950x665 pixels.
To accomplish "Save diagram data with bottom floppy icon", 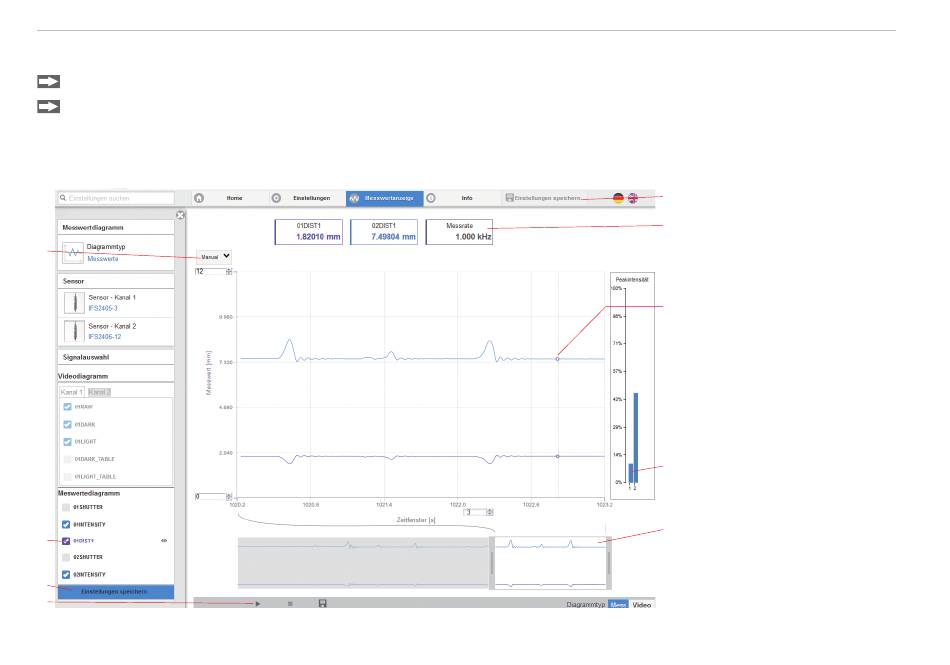I will click(x=322, y=604).
